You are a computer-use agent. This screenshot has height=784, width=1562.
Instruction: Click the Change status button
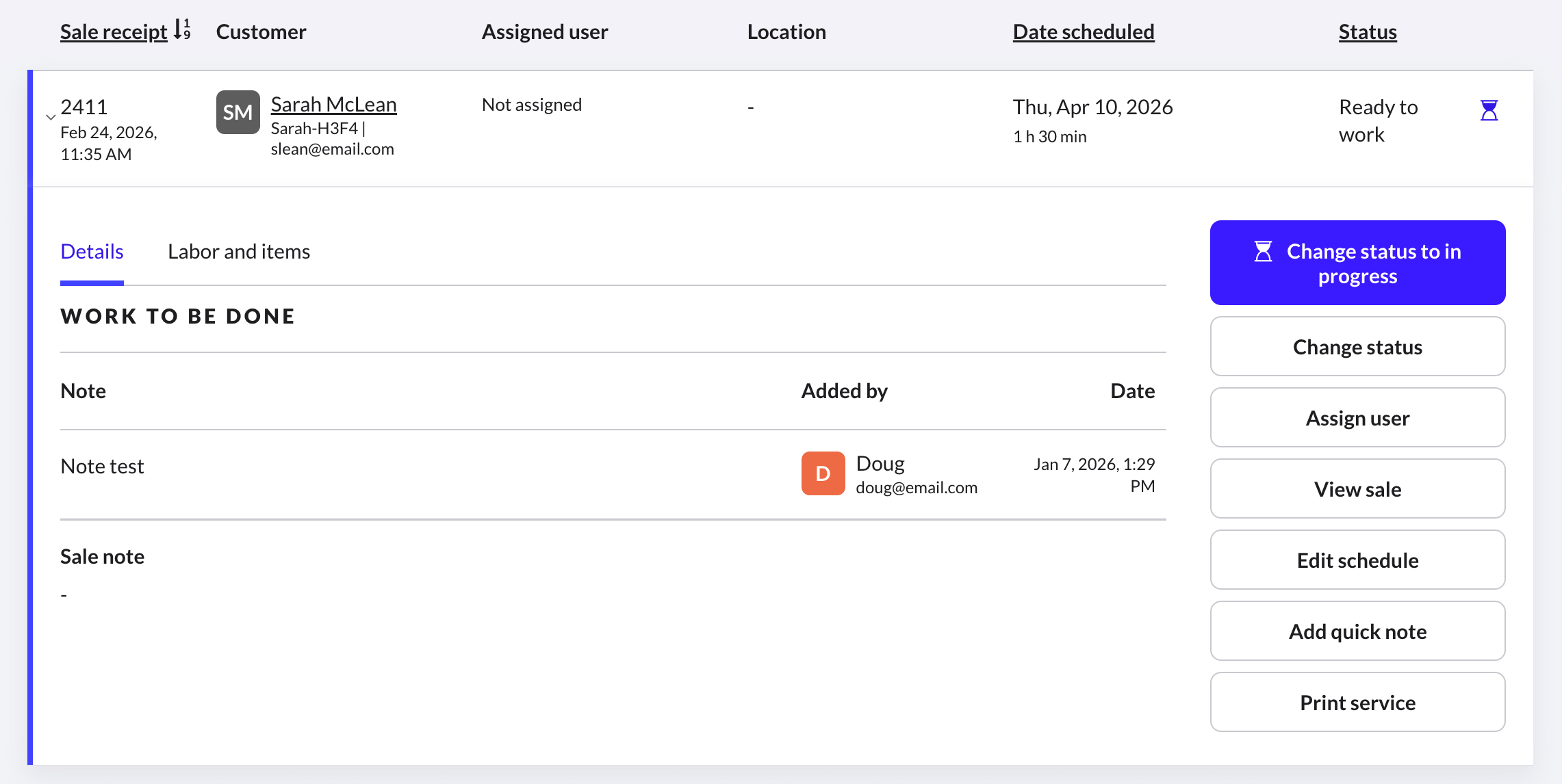point(1357,347)
